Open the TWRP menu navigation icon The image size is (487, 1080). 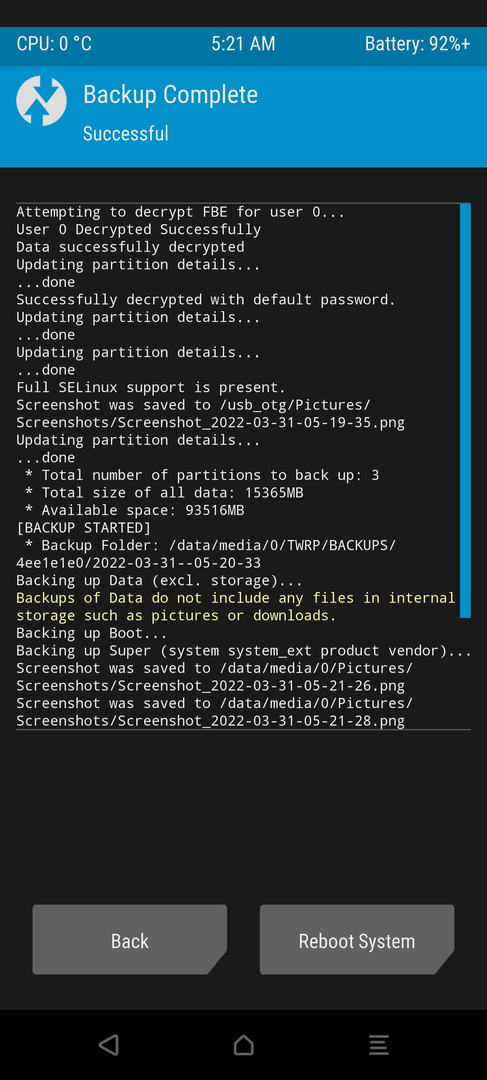point(378,1045)
